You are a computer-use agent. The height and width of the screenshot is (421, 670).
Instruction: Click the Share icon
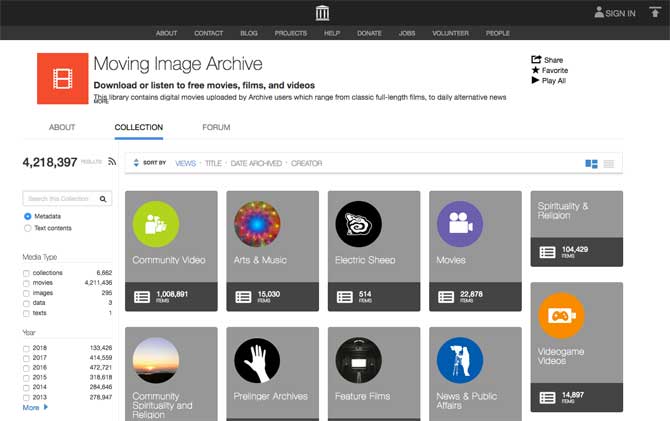(x=536, y=59)
